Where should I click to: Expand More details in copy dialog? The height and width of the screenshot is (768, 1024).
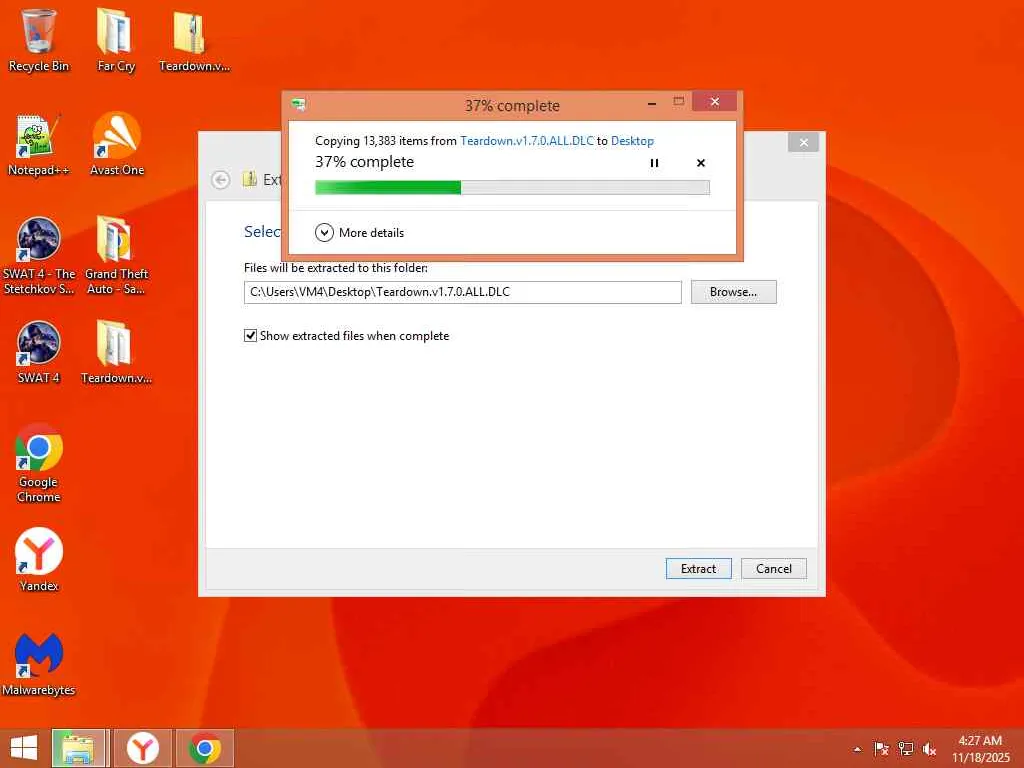pyautogui.click(x=359, y=232)
